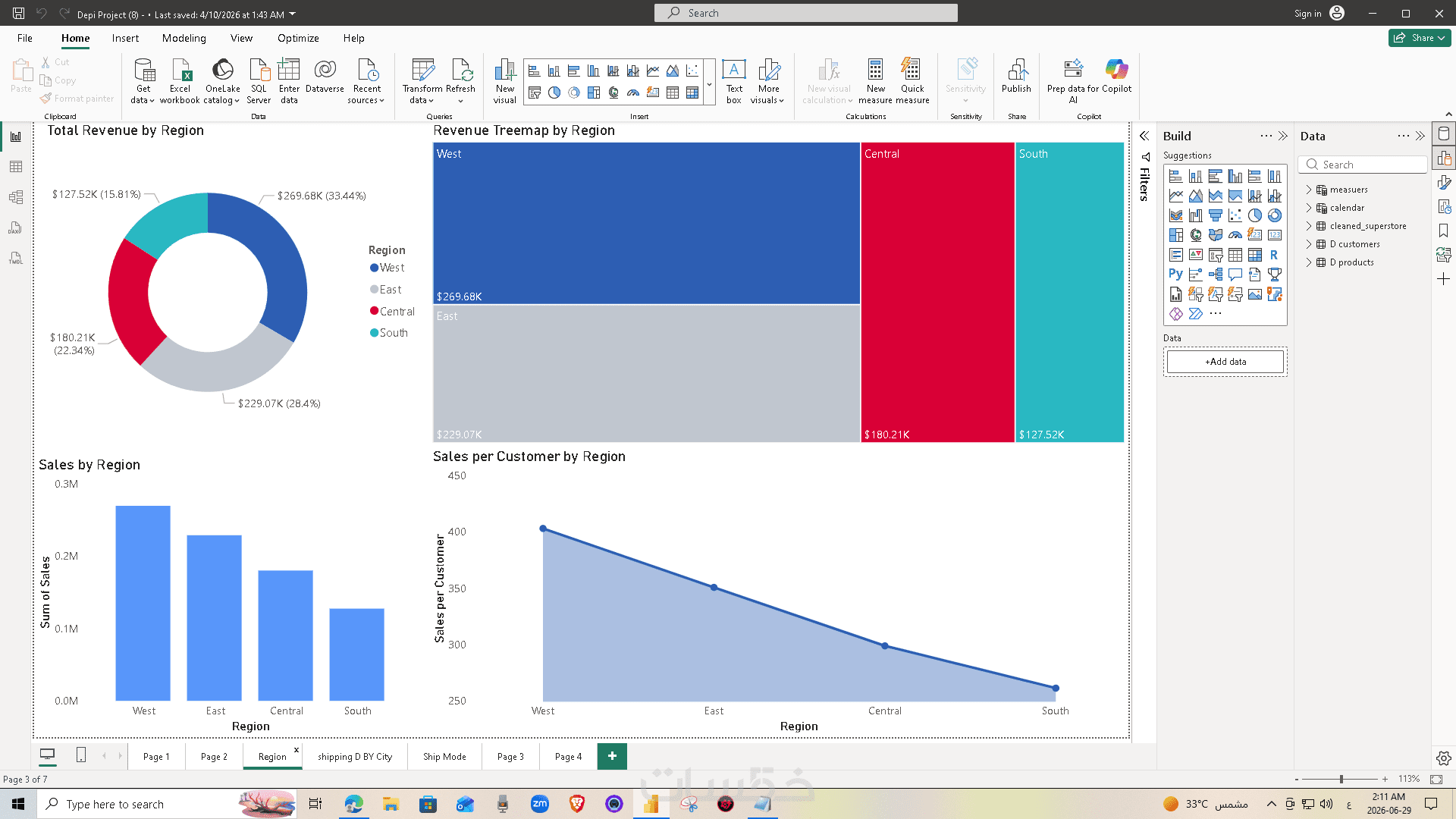The height and width of the screenshot is (819, 1456).
Task: Toggle the Build pane icon on right rail
Action: point(1444,158)
